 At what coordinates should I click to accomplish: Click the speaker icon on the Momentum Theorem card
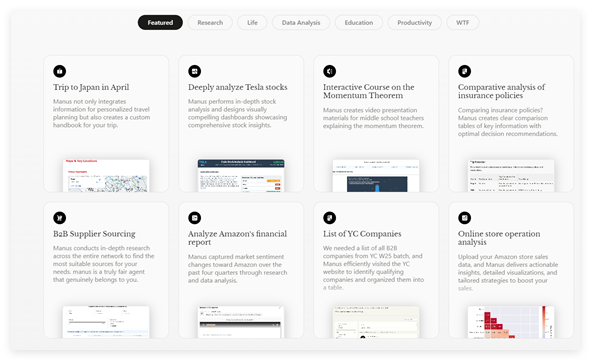click(x=329, y=71)
